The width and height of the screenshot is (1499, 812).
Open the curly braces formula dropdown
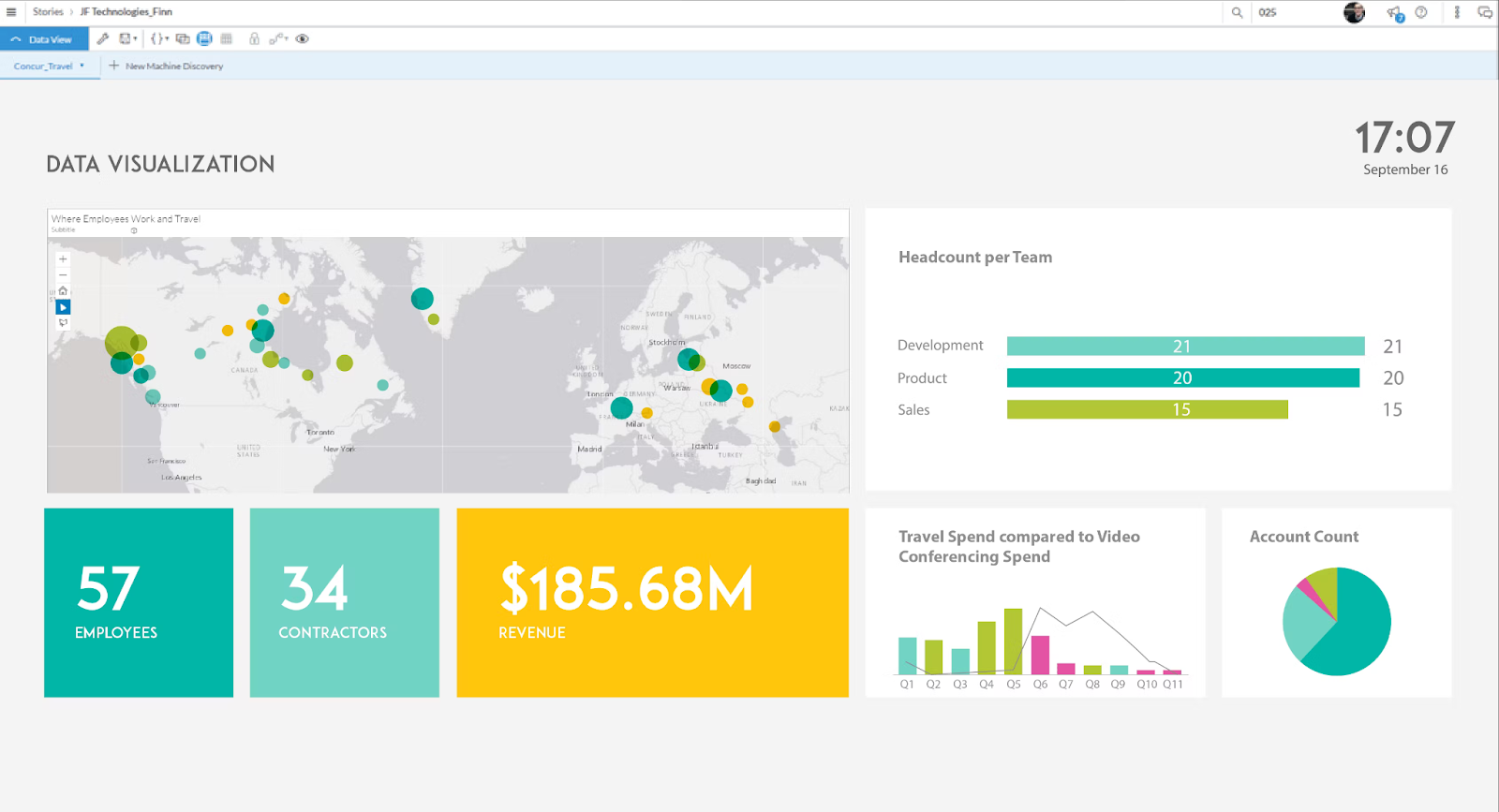(x=158, y=39)
